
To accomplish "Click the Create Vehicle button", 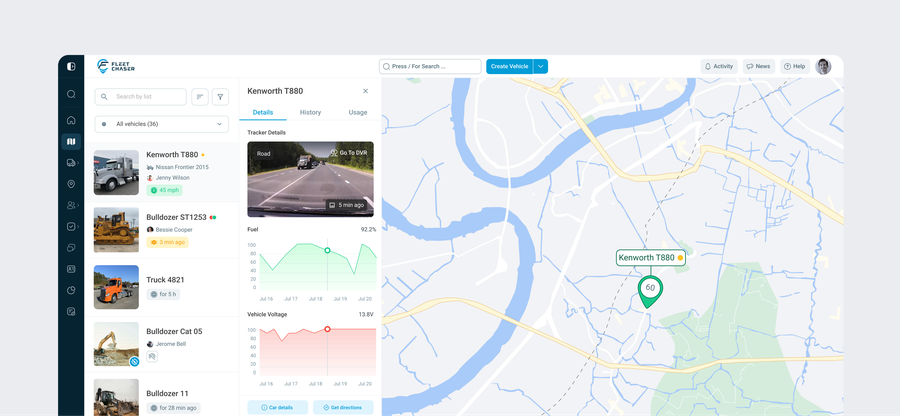I will [x=510, y=67].
